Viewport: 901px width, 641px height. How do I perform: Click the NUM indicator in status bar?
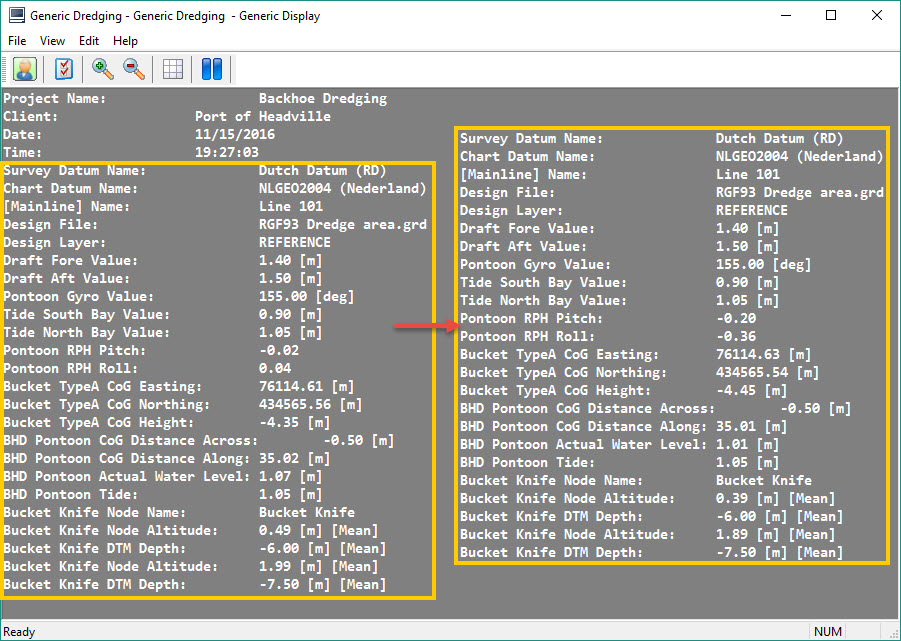click(x=828, y=632)
